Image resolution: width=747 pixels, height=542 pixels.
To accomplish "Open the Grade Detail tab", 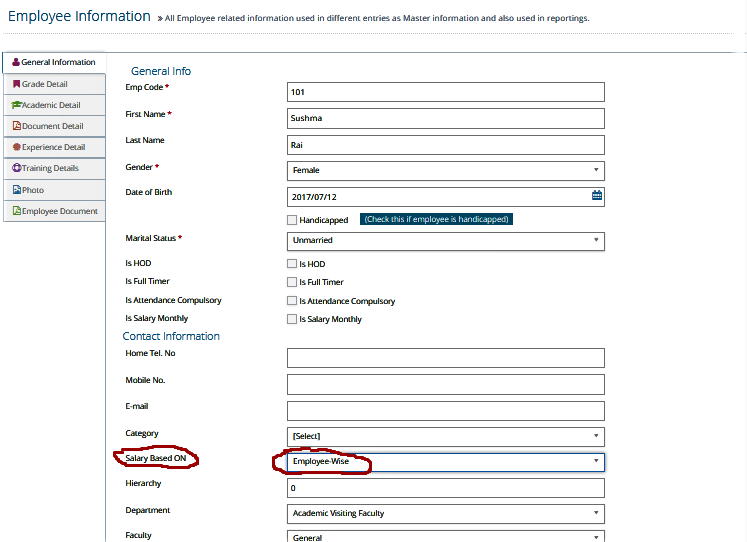I will click(x=54, y=84).
